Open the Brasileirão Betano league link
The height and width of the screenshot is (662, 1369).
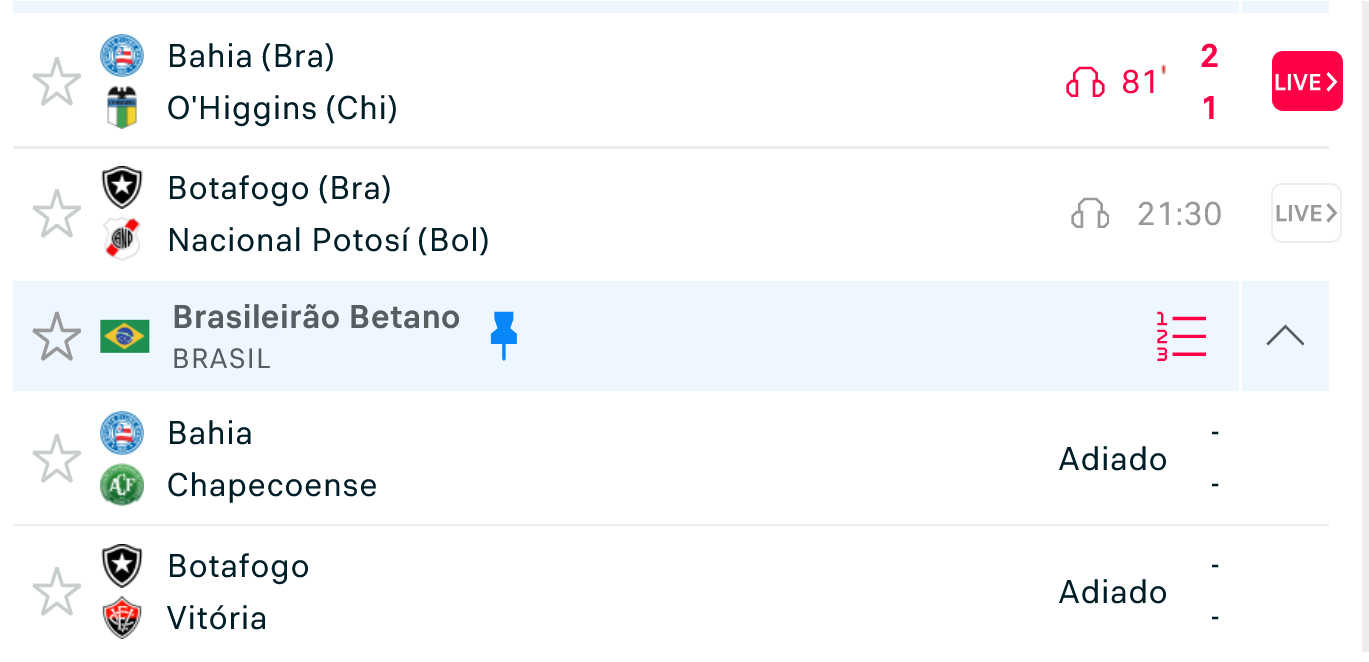pyautogui.click(x=316, y=318)
